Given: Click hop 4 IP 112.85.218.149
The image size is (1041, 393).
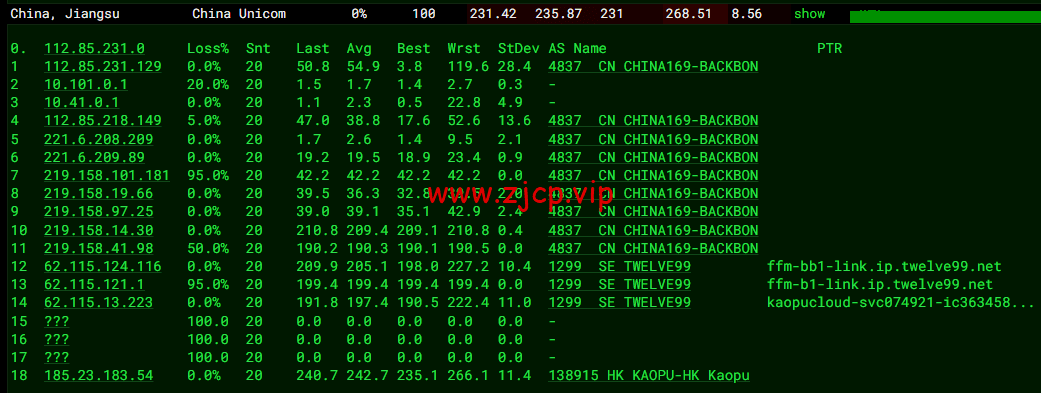Looking at the screenshot, I should coord(102,121).
